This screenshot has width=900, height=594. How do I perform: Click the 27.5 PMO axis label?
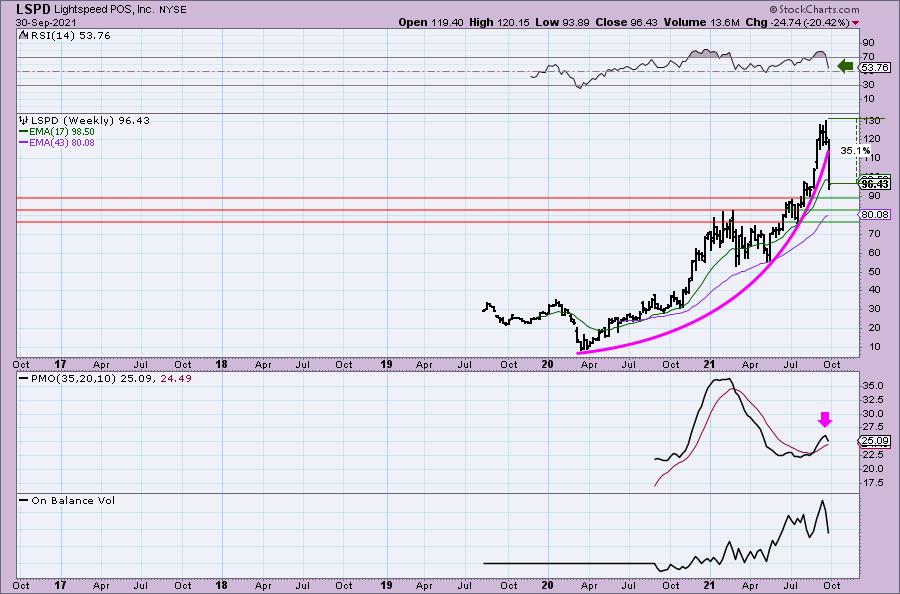[873, 428]
